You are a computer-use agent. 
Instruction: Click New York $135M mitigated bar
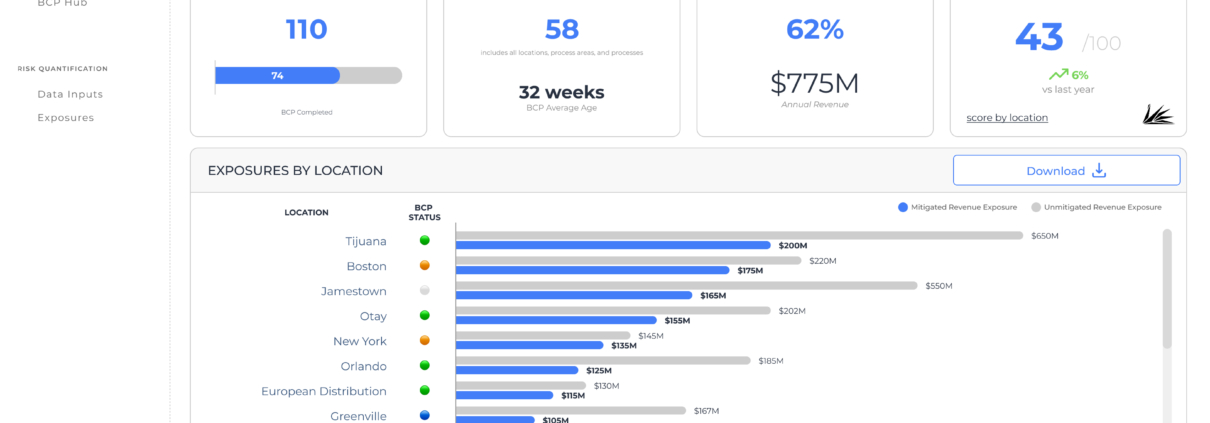[x=530, y=345]
